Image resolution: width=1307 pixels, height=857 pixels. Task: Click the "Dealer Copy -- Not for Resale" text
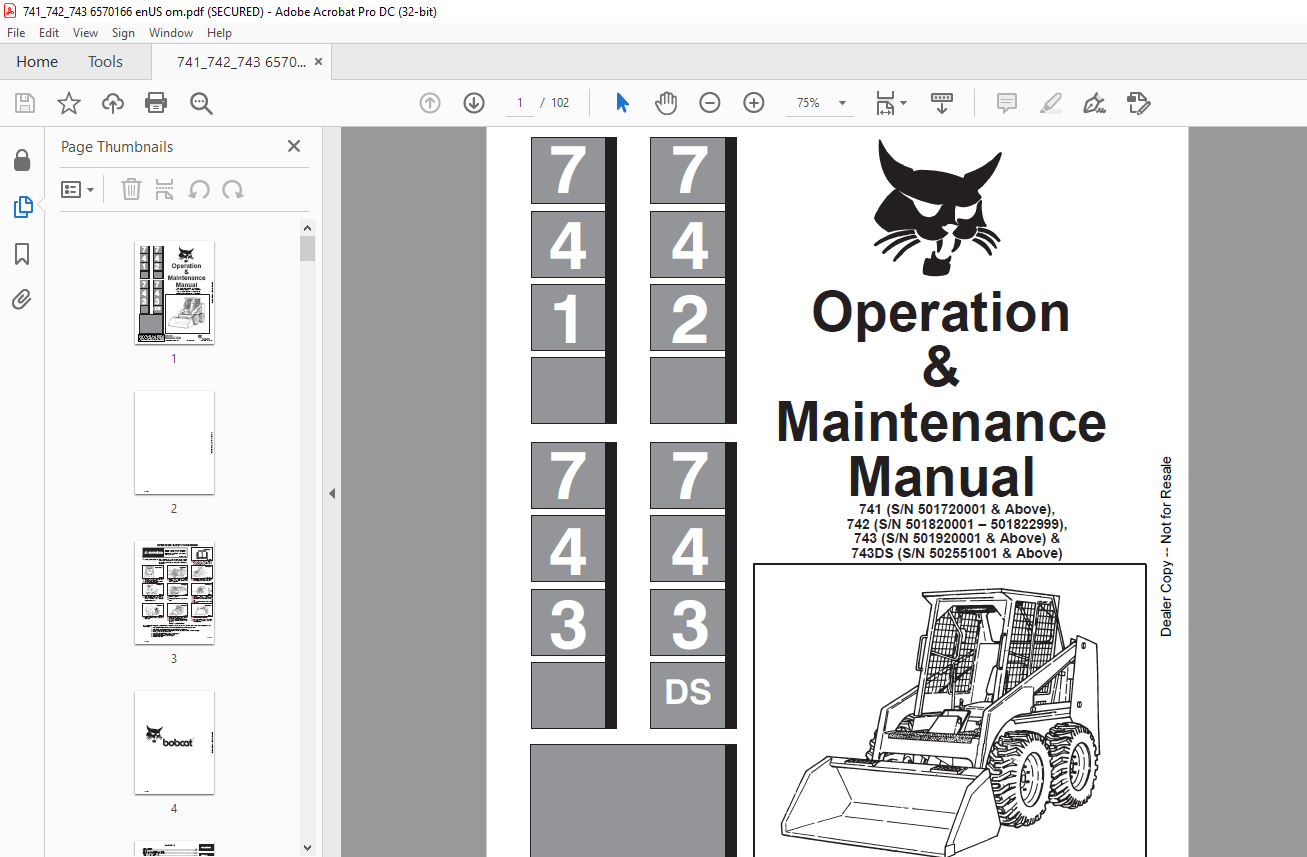1166,547
